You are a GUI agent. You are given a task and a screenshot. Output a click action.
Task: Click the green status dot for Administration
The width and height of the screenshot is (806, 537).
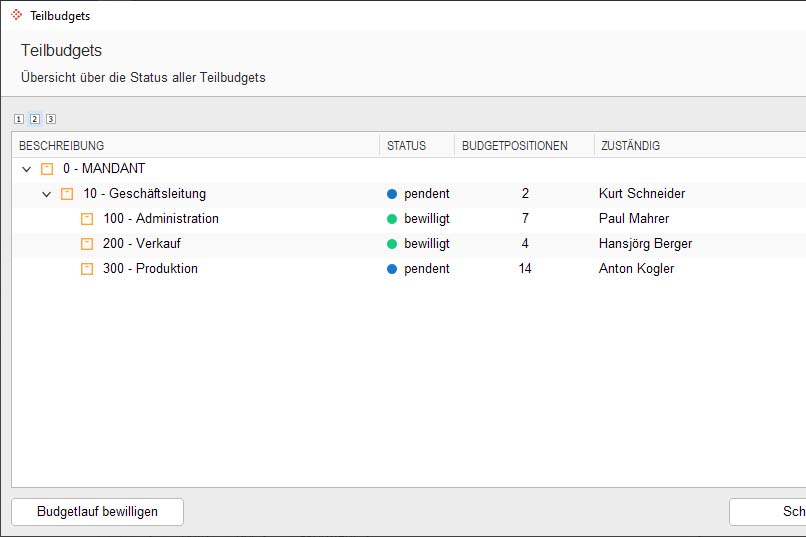coord(392,219)
